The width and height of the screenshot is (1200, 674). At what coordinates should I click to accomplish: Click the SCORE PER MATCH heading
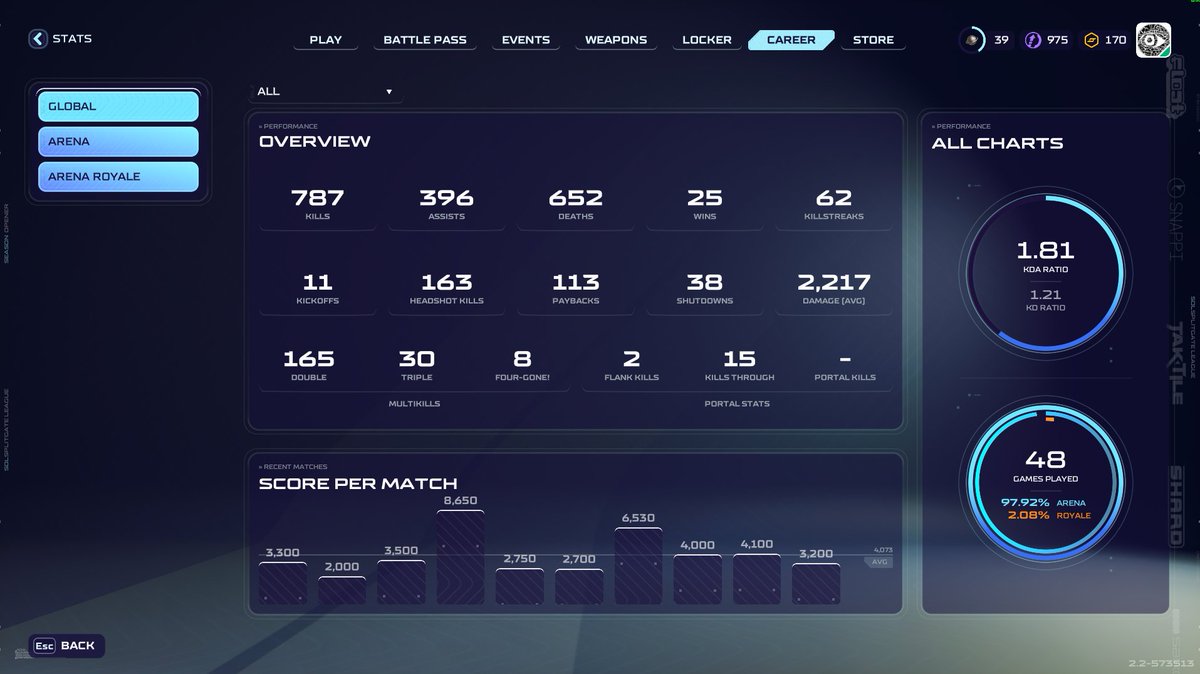[x=358, y=483]
